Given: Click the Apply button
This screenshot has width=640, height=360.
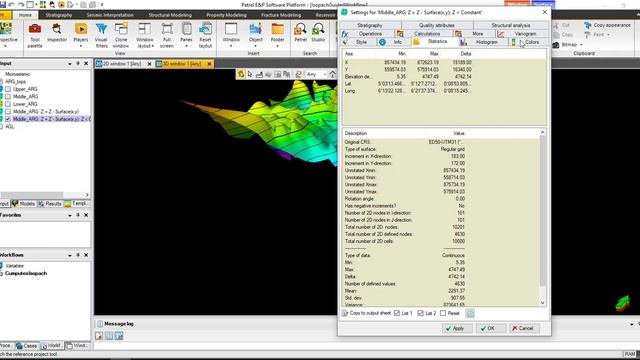Looking at the screenshot, I should [x=457, y=328].
